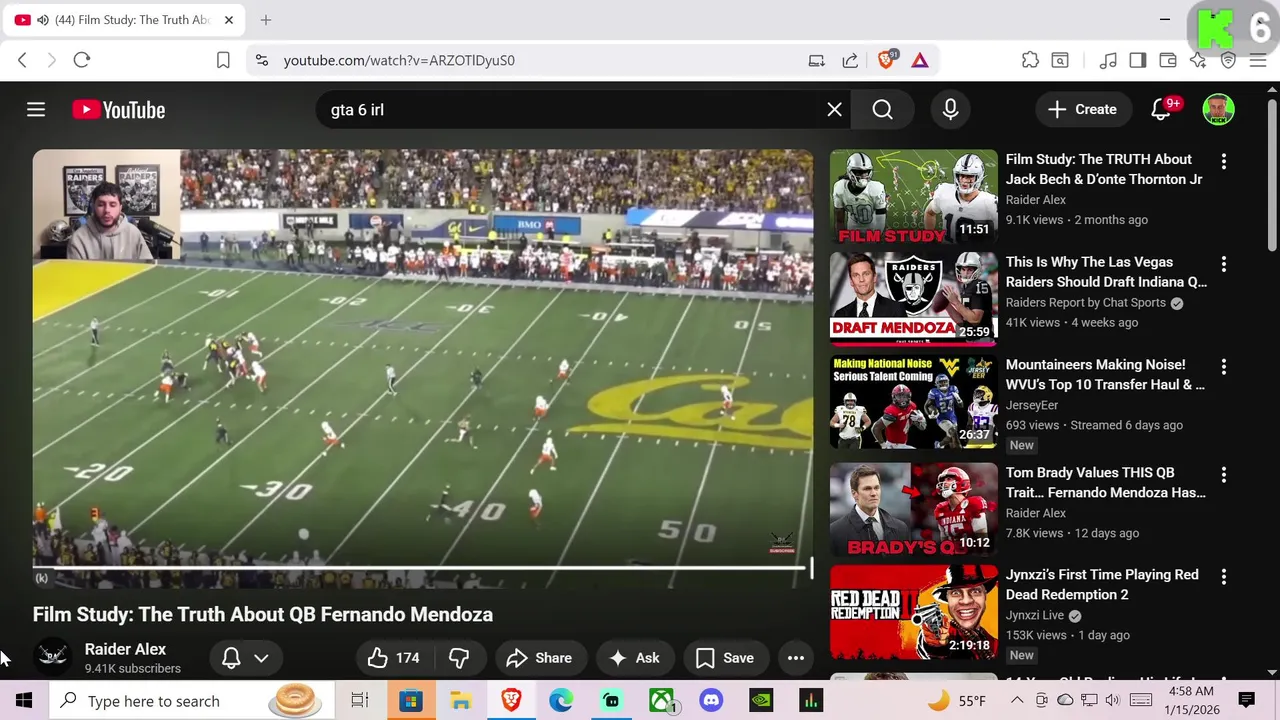Select the Film Study browser tab
1280x720 pixels.
(125, 20)
